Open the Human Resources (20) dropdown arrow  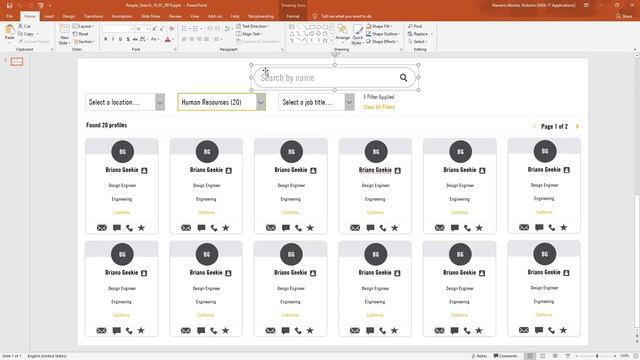click(261, 102)
